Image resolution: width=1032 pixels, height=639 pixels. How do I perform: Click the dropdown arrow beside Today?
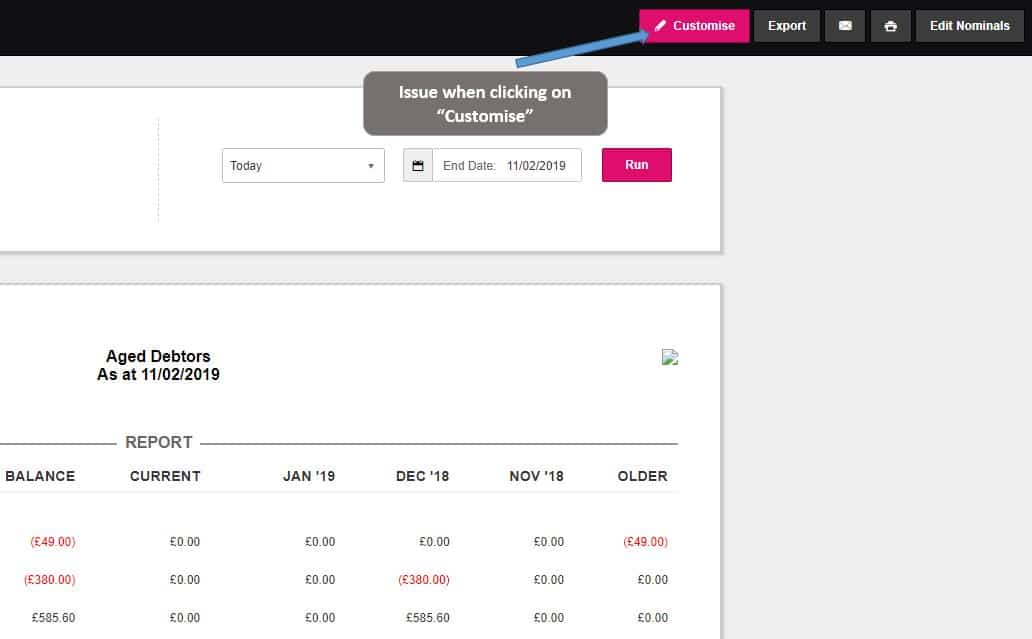click(371, 166)
